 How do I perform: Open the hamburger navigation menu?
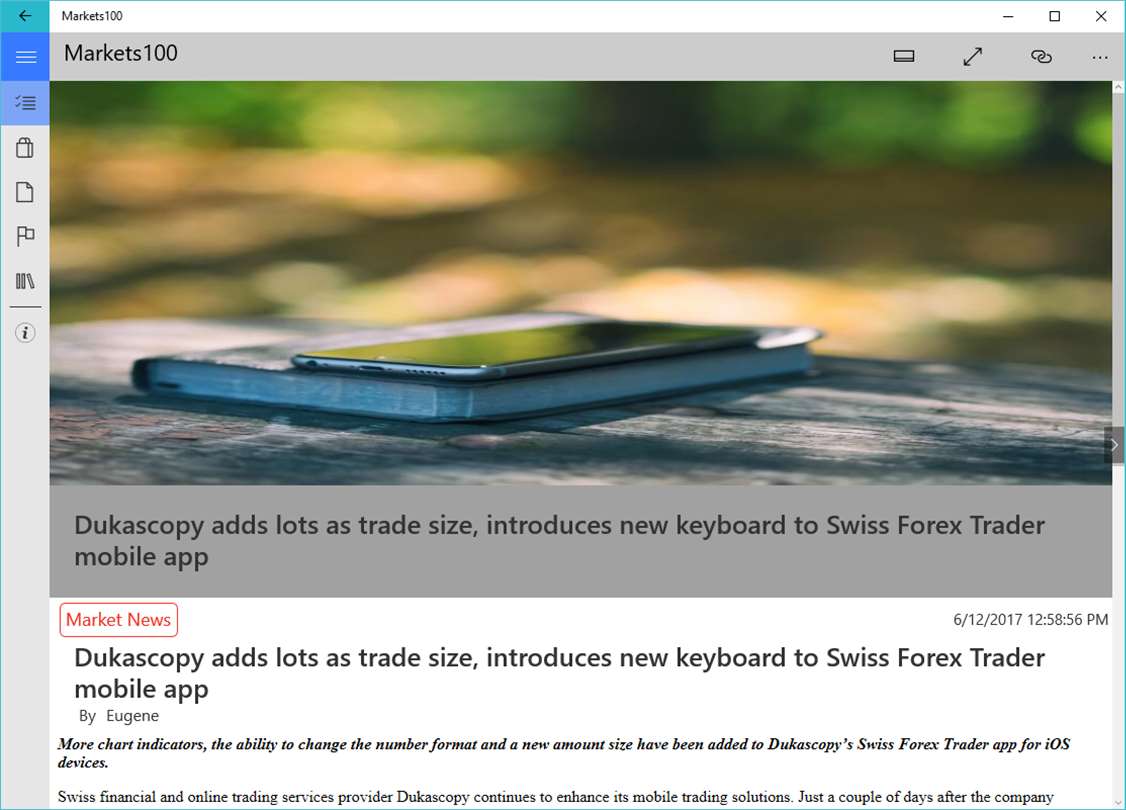point(25,57)
